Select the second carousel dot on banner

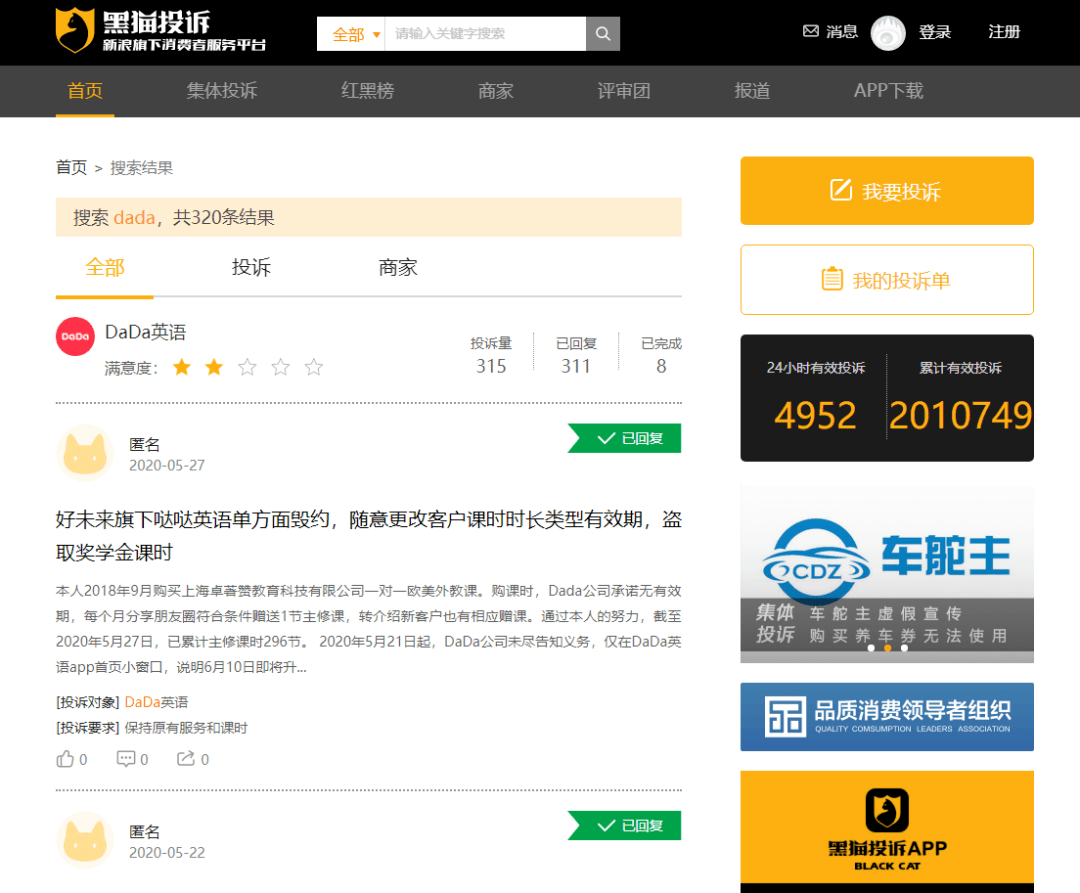click(x=888, y=648)
